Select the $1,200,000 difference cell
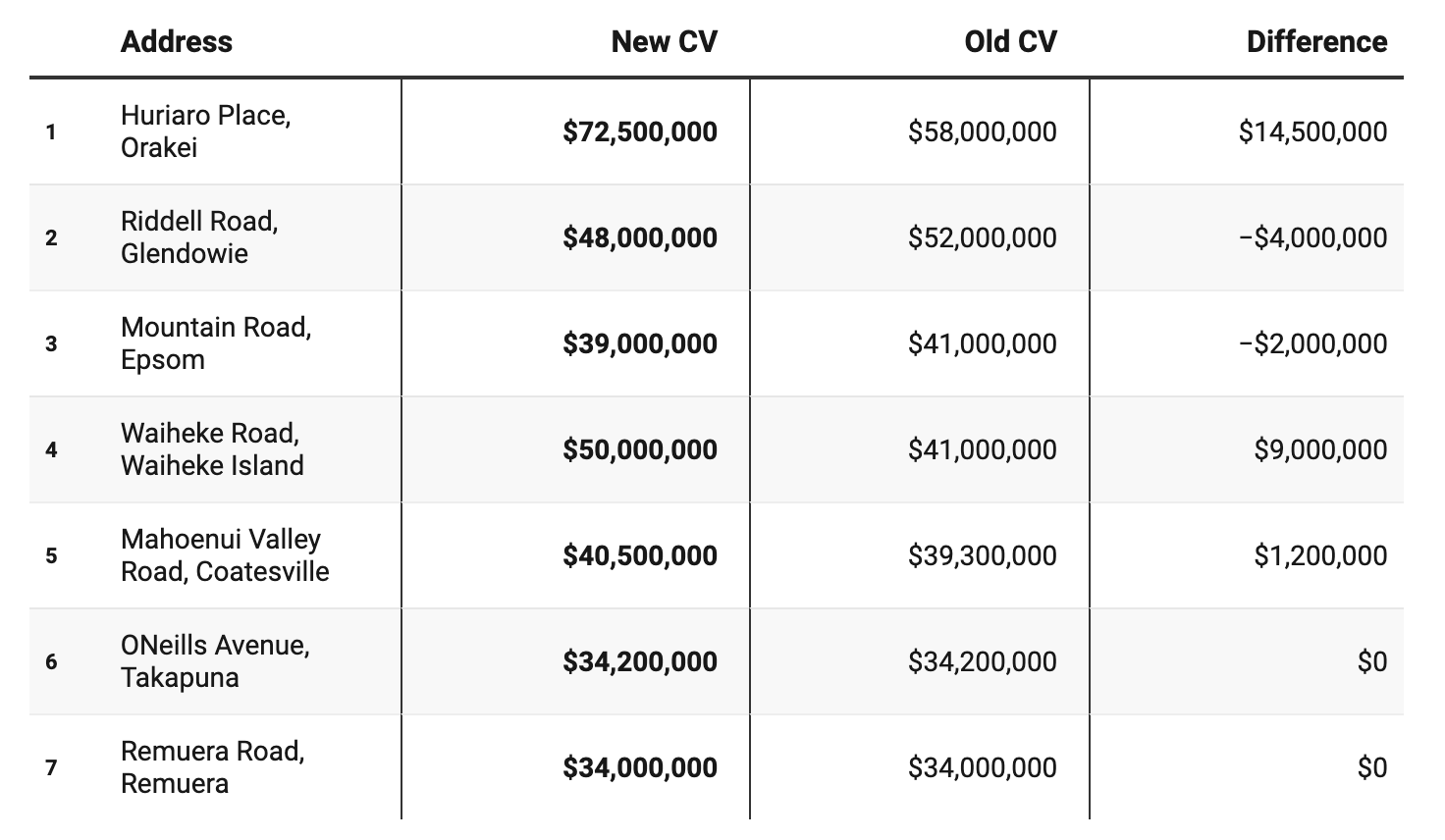1445x840 pixels. click(1320, 555)
